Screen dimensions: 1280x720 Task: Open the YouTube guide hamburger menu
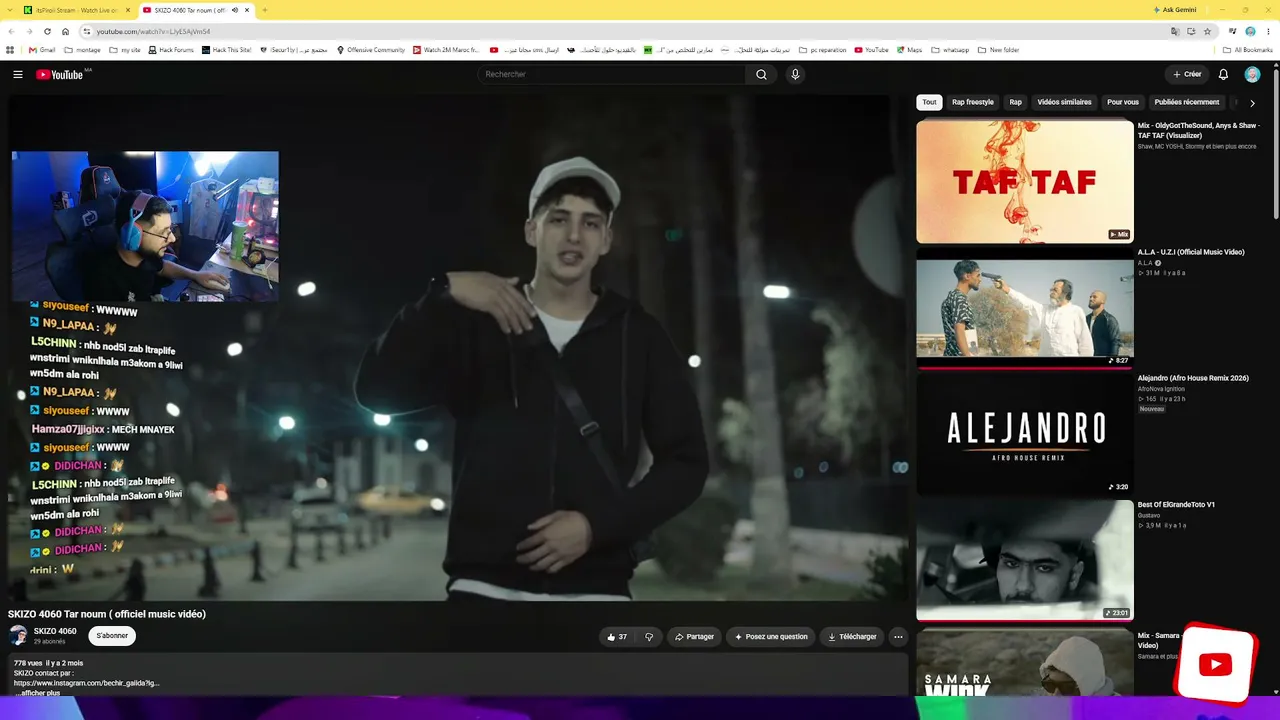[18, 75]
